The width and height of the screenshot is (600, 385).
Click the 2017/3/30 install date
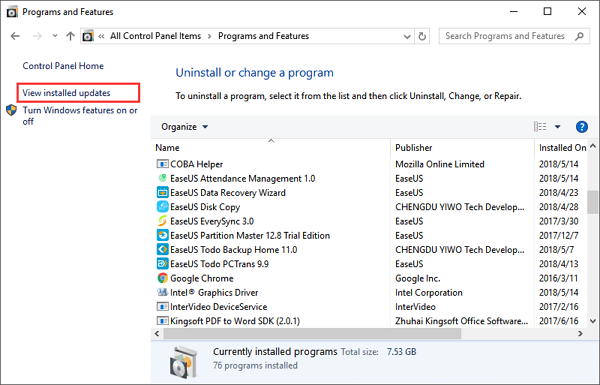[558, 221]
